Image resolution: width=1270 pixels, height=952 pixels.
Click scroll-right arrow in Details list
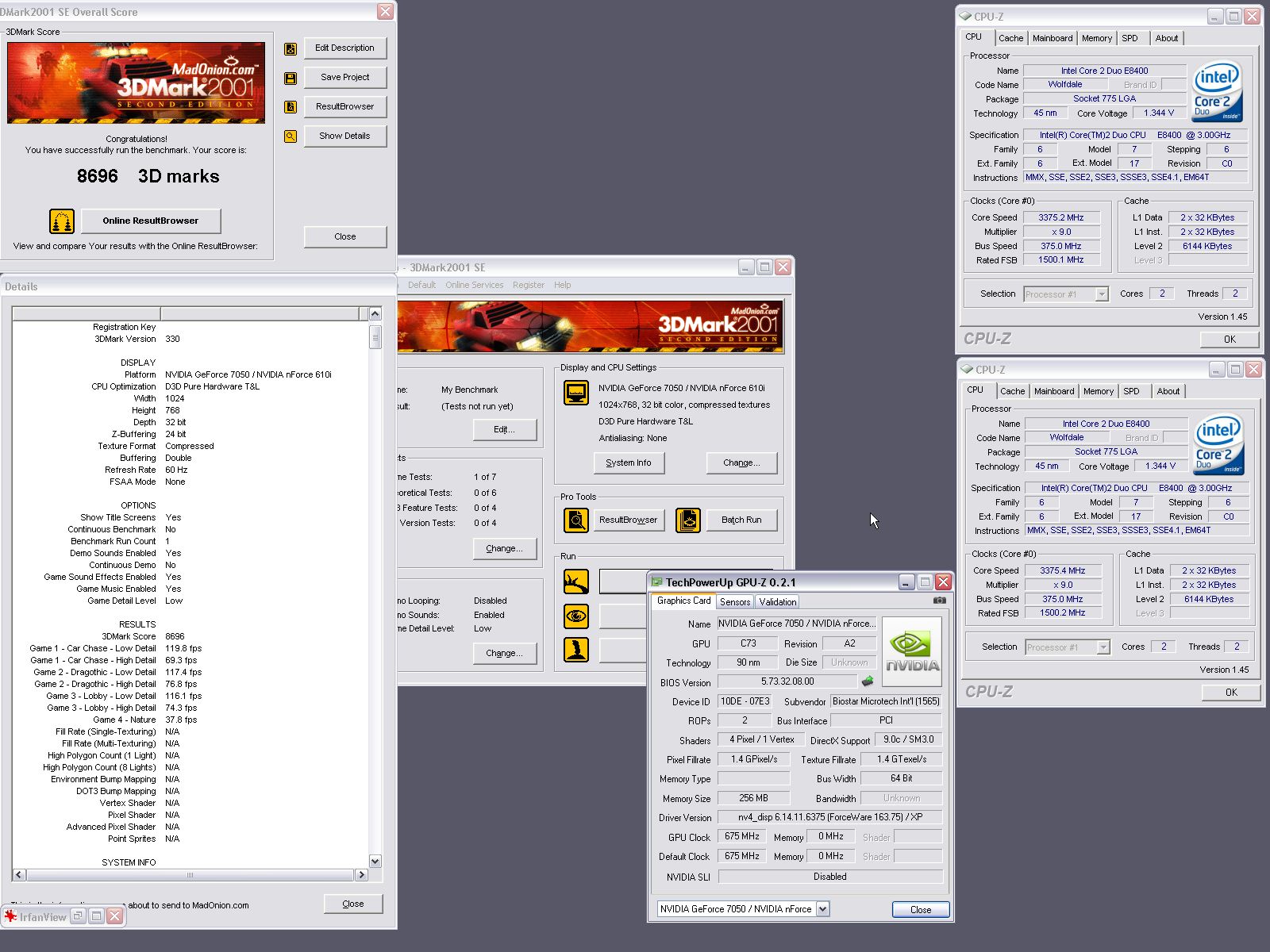[x=361, y=875]
